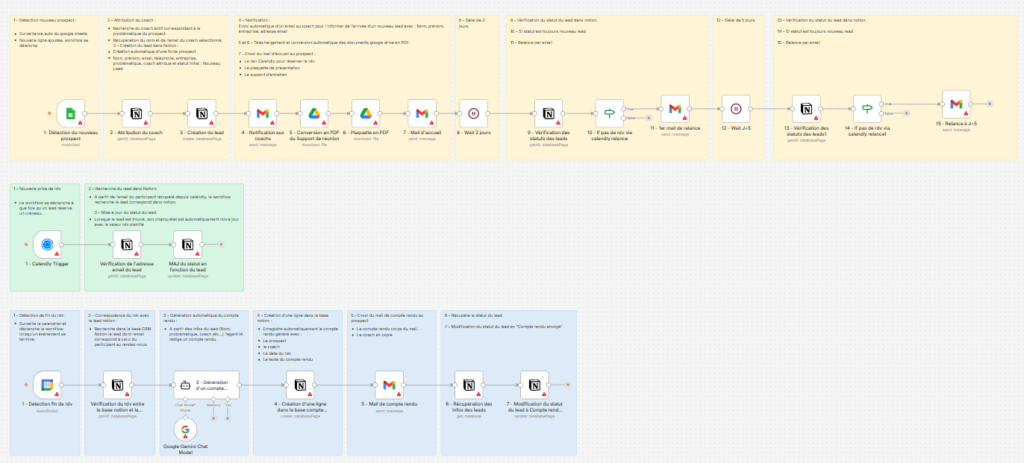
Task: Click the '4 - Notification aux coachs' Gmail node
Action: tap(262, 111)
